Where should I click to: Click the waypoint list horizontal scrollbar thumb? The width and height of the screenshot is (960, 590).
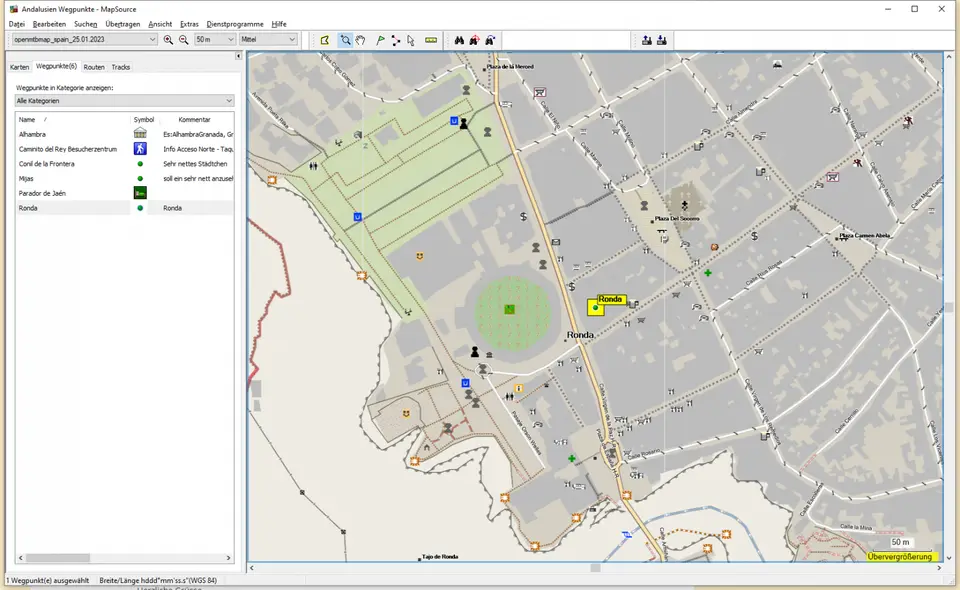[58, 558]
